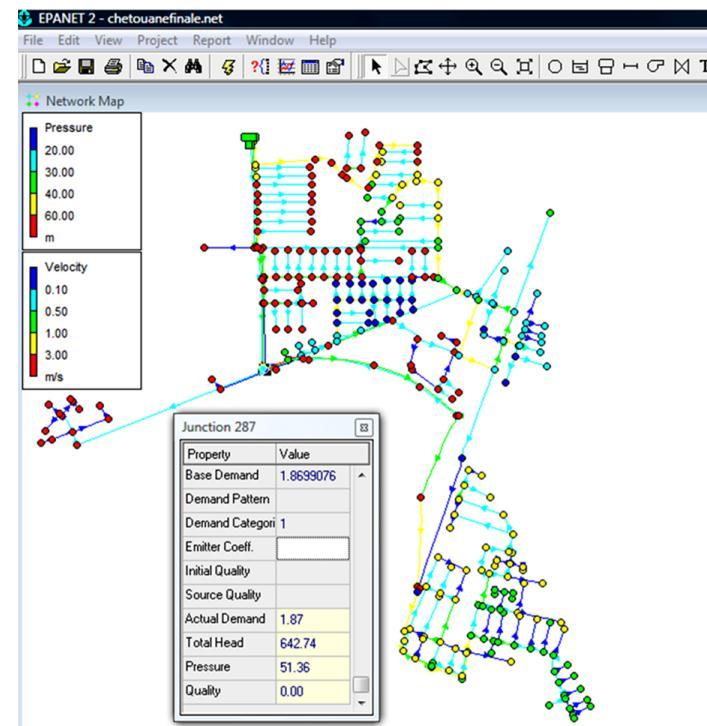
Task: Show the map at full extent
Action: [x=524, y=67]
